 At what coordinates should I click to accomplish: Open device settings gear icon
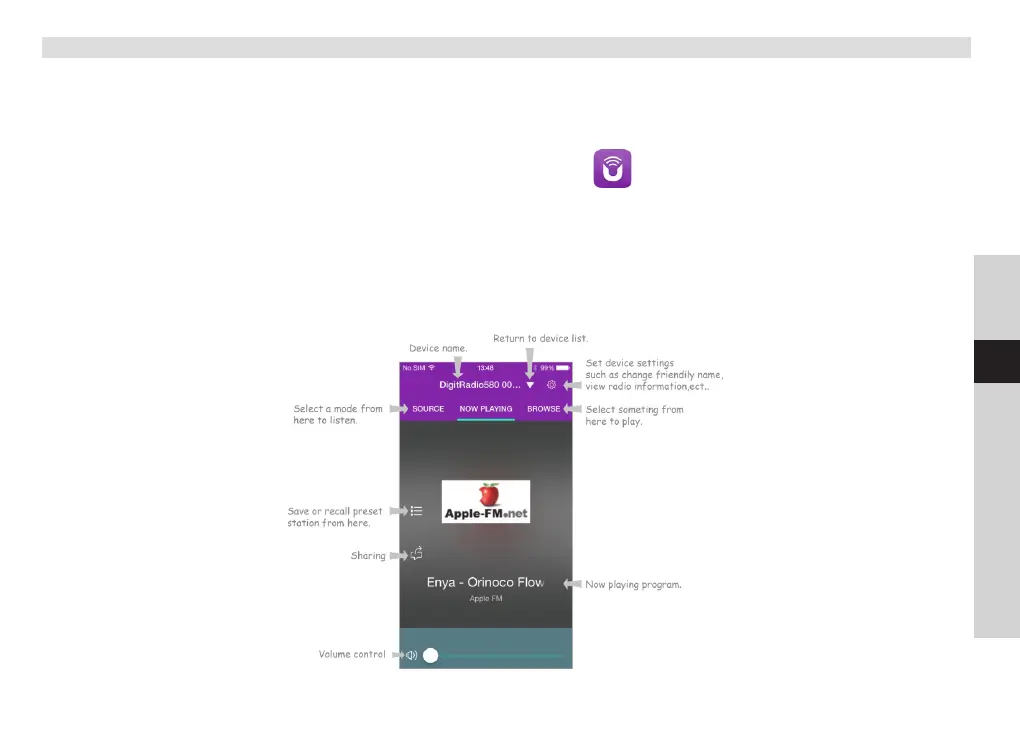[x=552, y=385]
